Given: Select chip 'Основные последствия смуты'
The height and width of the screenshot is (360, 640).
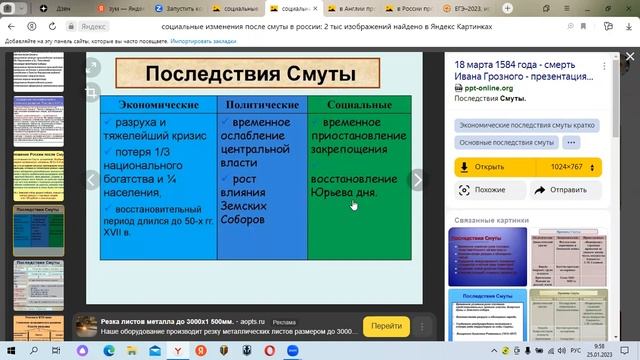Looking at the screenshot, I should (x=507, y=142).
